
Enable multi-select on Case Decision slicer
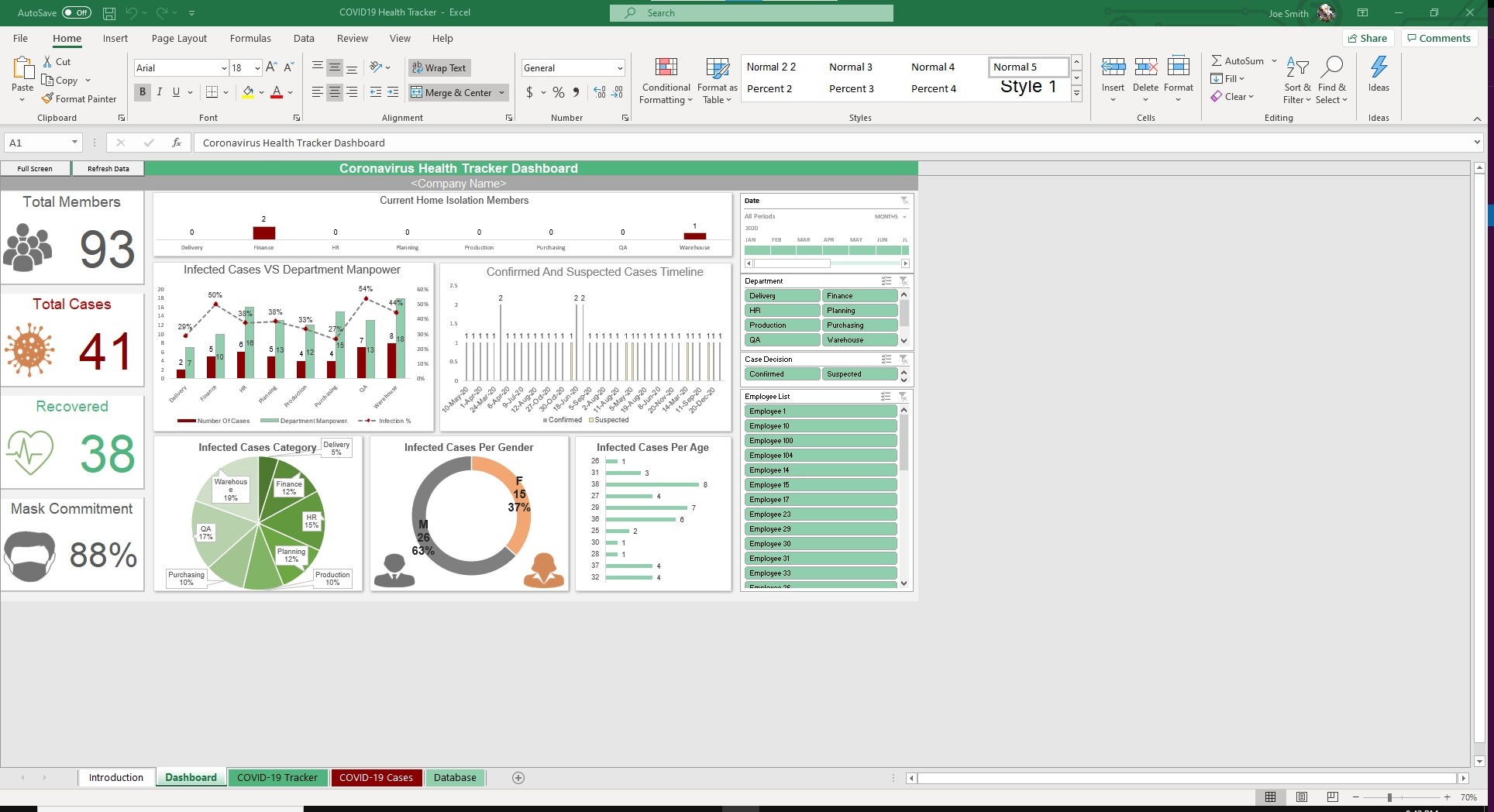click(886, 360)
